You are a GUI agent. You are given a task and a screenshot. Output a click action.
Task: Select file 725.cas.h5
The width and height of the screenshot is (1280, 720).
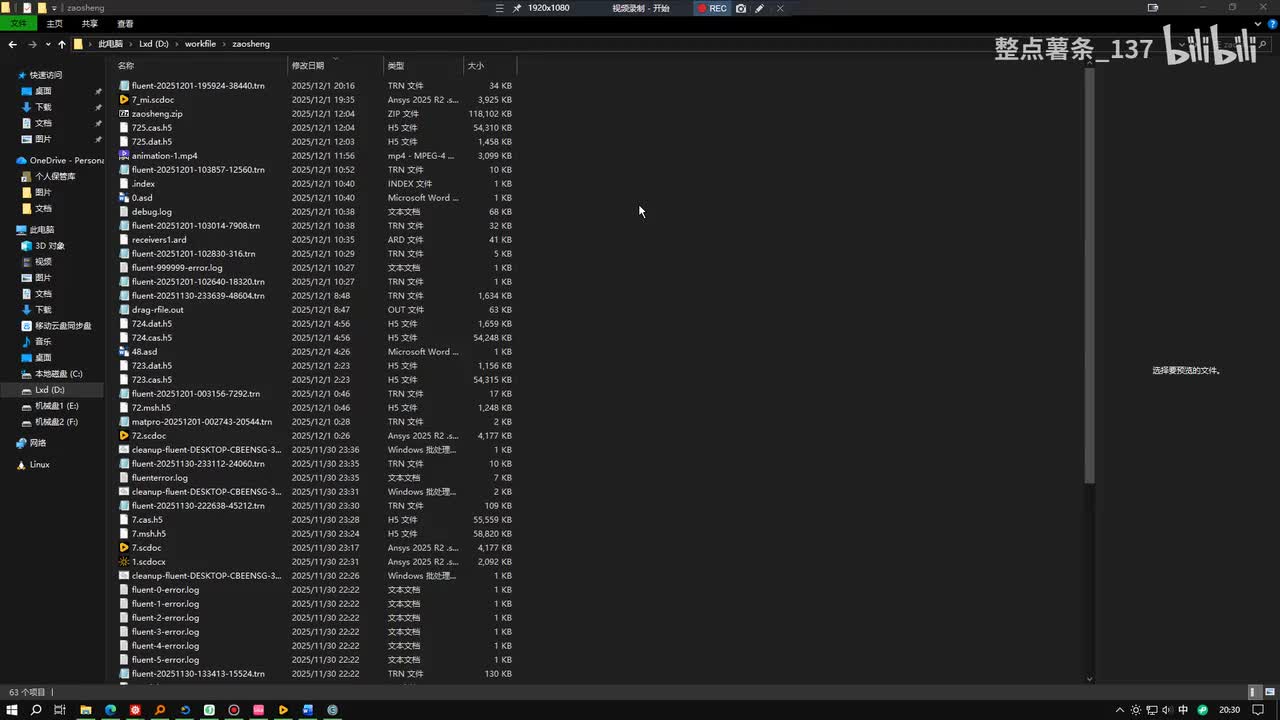(152, 127)
